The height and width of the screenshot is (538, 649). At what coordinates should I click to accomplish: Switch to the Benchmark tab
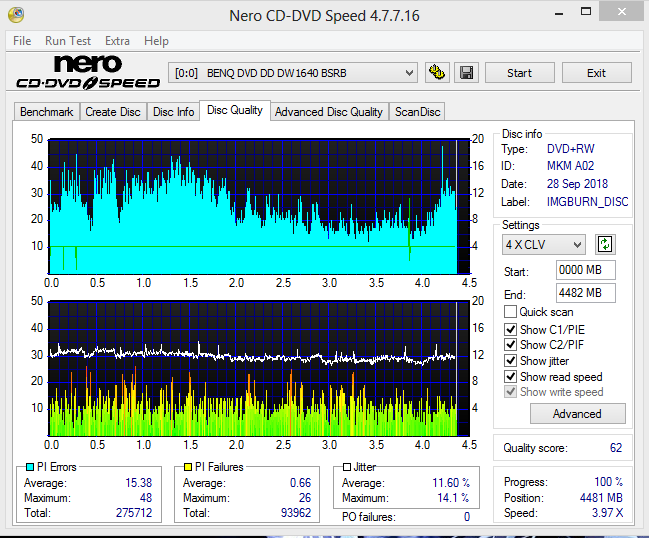click(47, 112)
